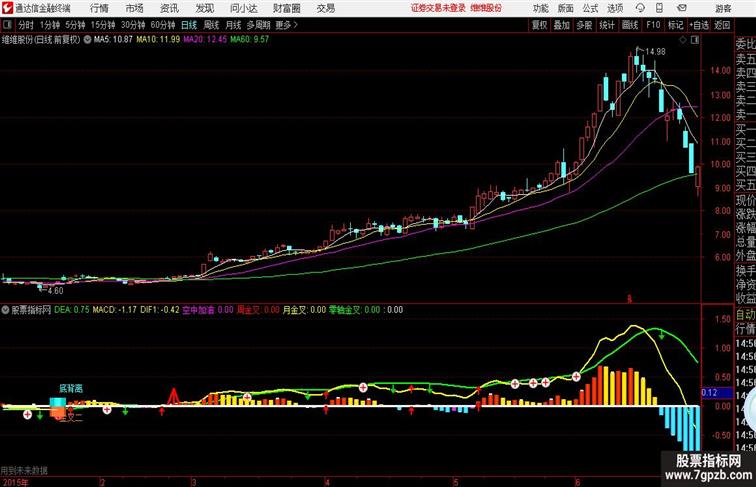Image resolution: width=756 pixels, height=487 pixels.
Task: Switch to the 60分钟 period tab
Action: point(162,25)
